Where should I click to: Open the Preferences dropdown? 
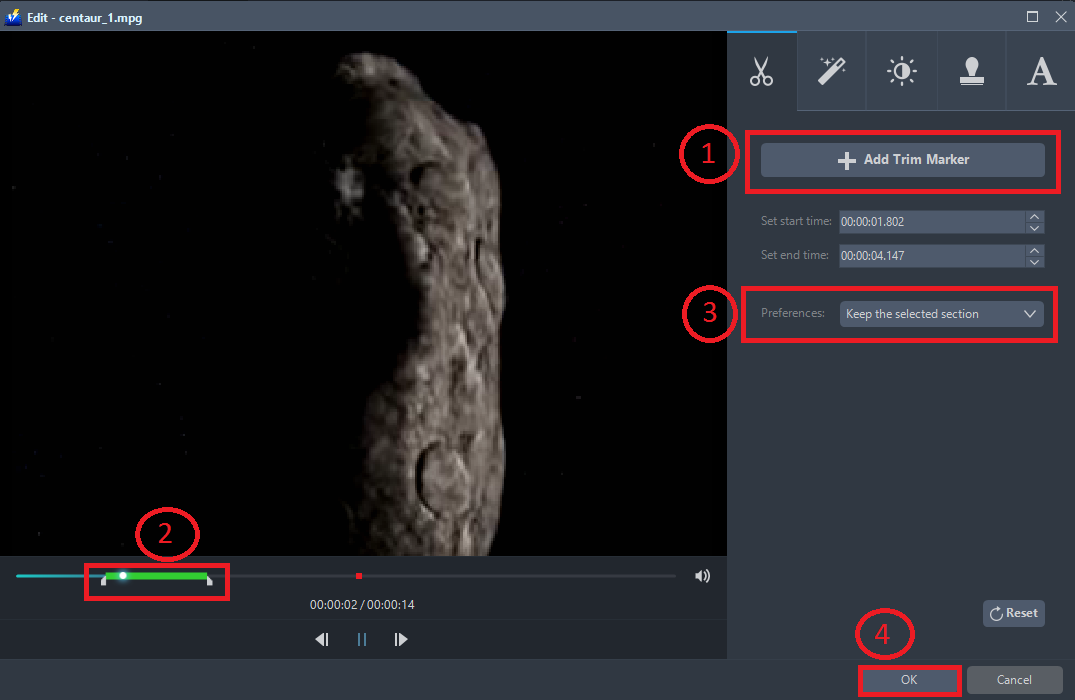coord(941,314)
